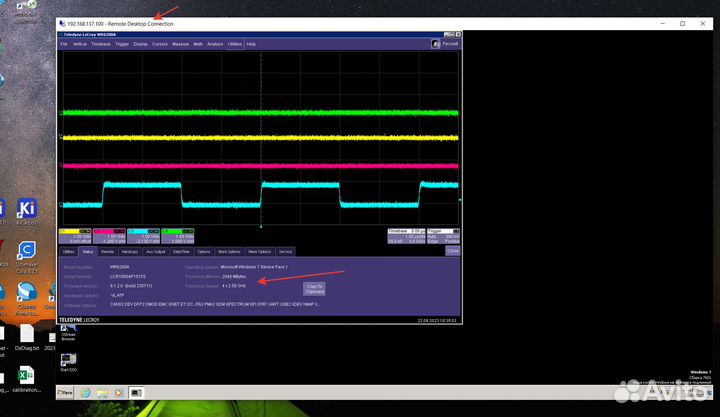Open the Start DSO desktop shortcut

click(x=68, y=362)
